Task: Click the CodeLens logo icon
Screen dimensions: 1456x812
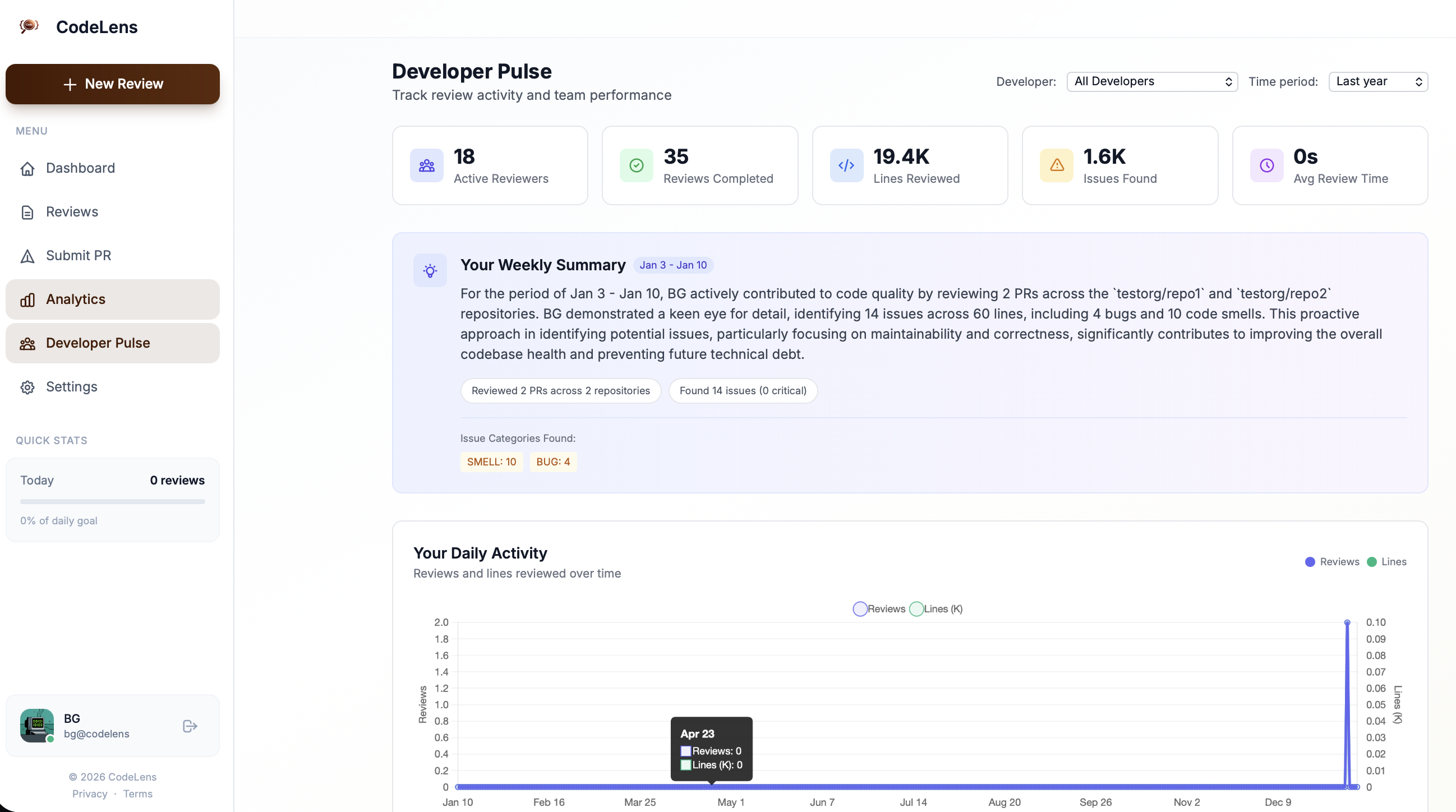Action: (x=29, y=26)
